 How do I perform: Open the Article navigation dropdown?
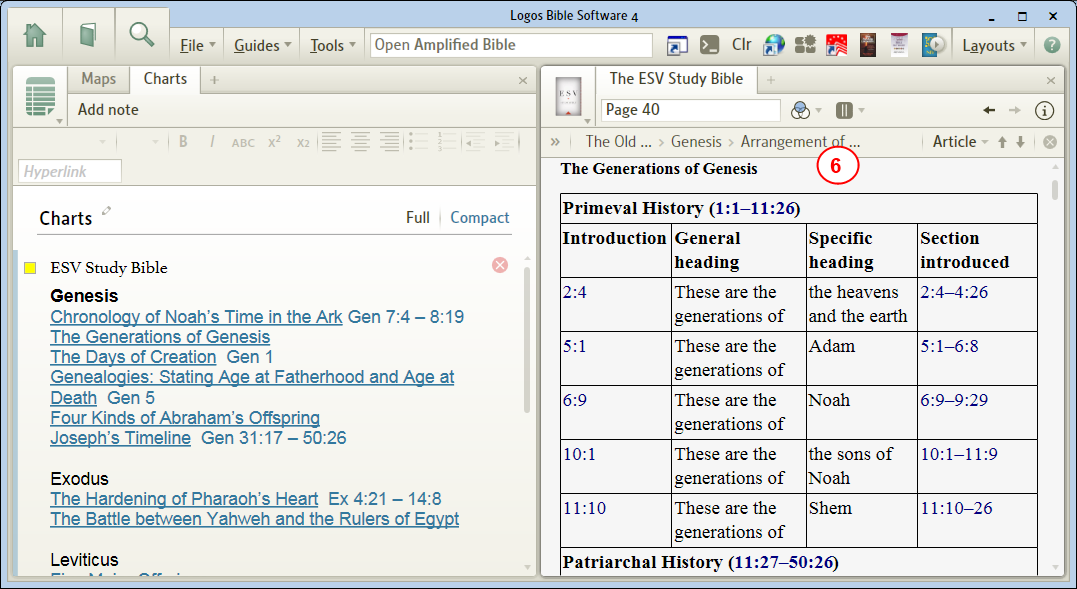(x=960, y=142)
